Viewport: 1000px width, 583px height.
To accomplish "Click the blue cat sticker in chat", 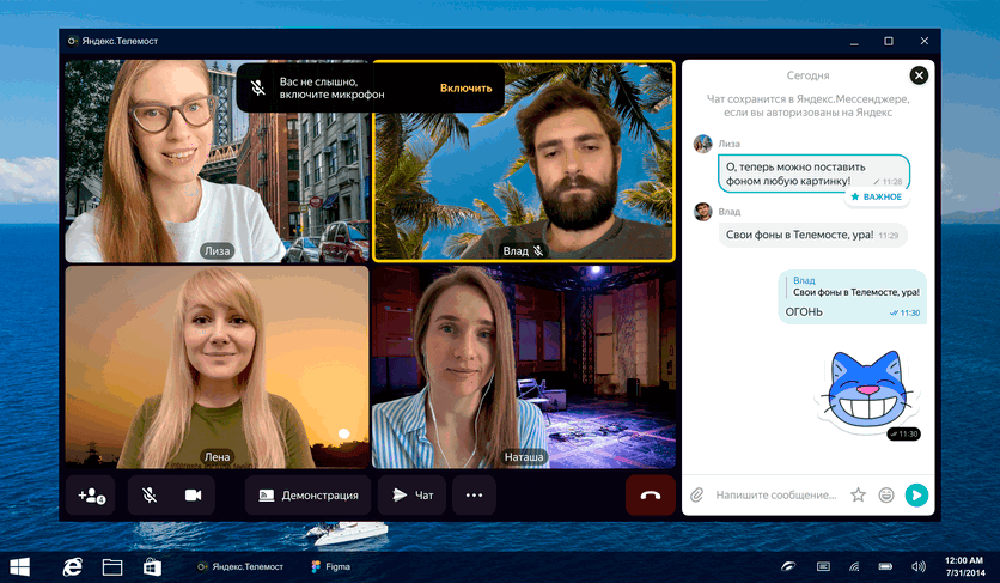I will [x=868, y=390].
